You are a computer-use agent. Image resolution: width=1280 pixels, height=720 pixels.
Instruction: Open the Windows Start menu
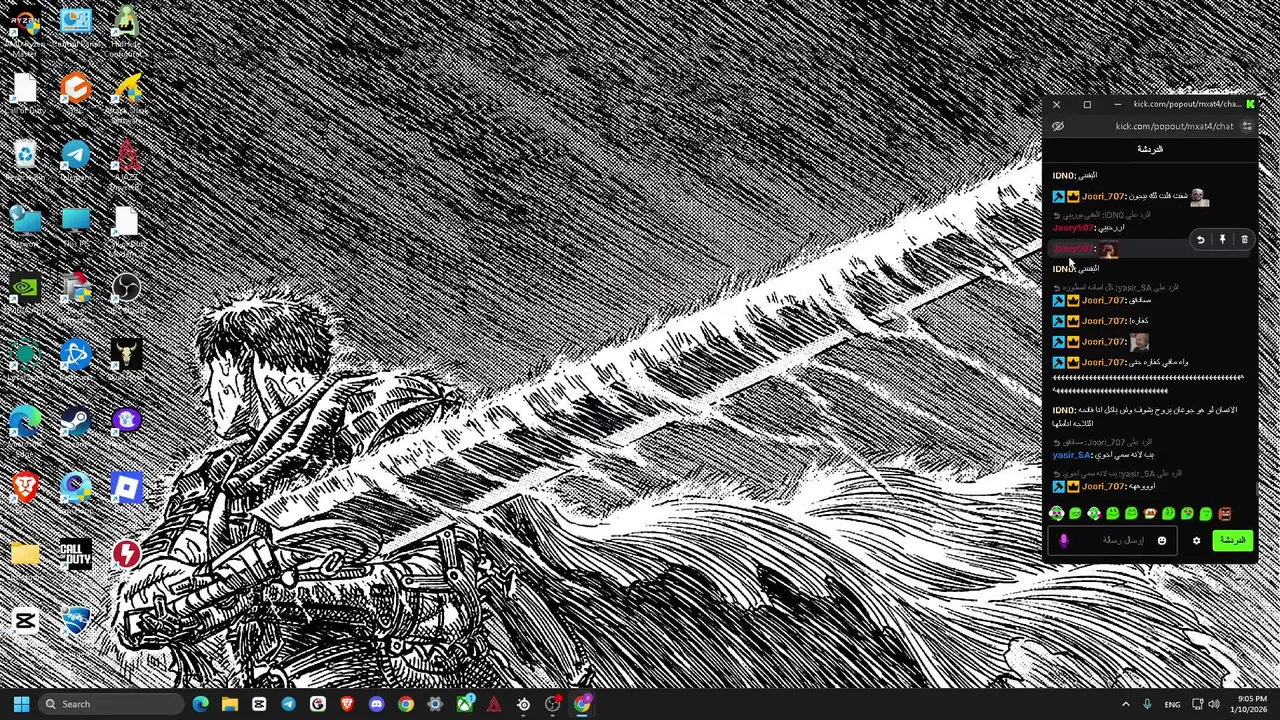21,704
